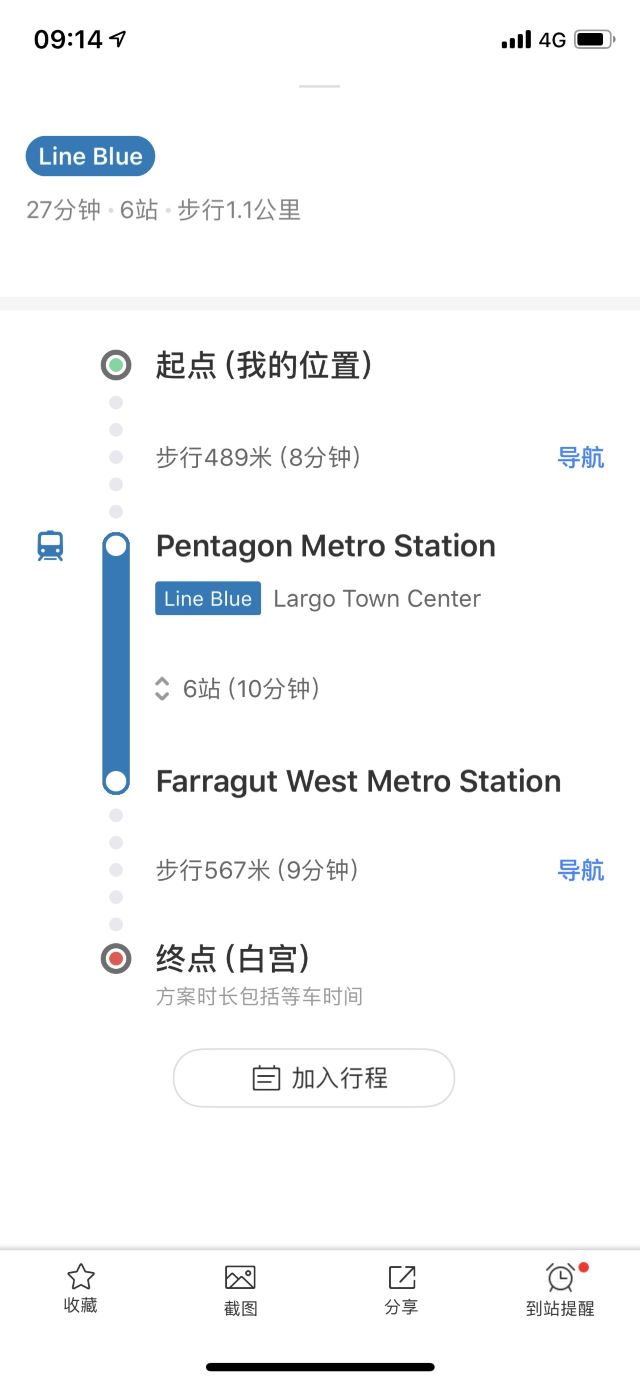Image resolution: width=640 pixels, height=1385 pixels.
Task: Open navigation for 489米 walk
Action: (581, 457)
